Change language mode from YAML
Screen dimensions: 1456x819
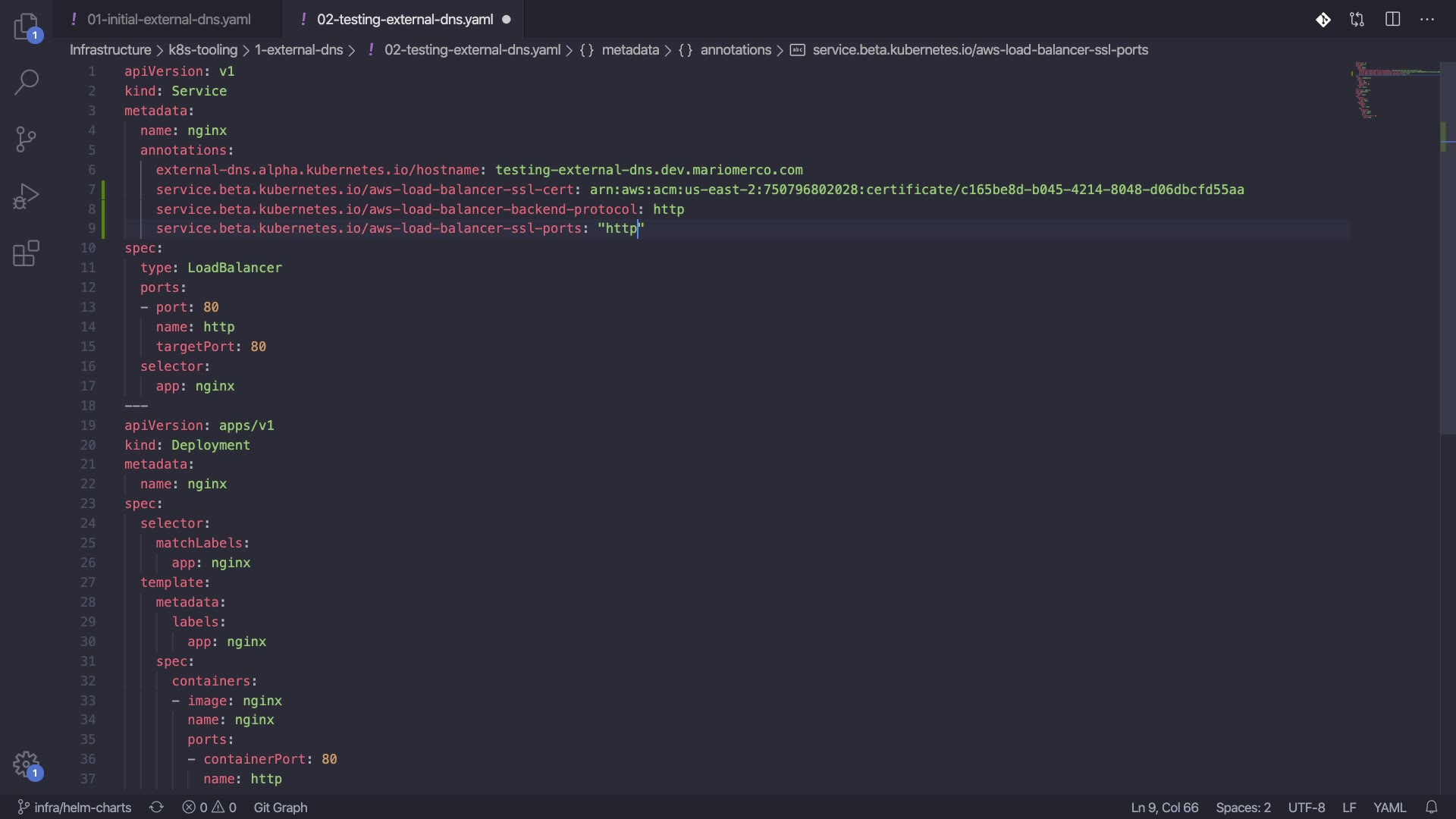(1389, 808)
